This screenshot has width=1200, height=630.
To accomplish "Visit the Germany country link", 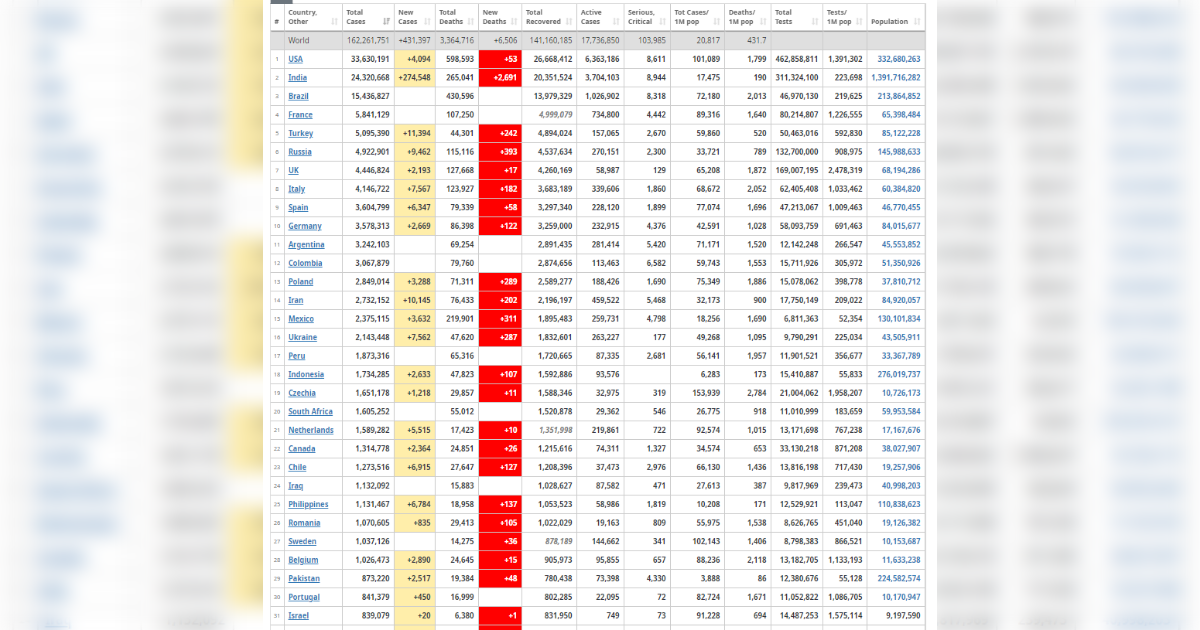I will [305, 226].
